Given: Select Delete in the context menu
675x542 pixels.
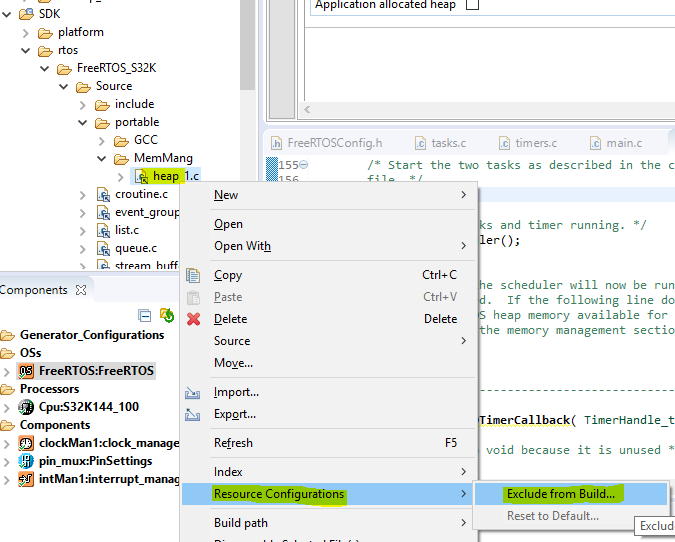Looking at the screenshot, I should pos(329,319).
